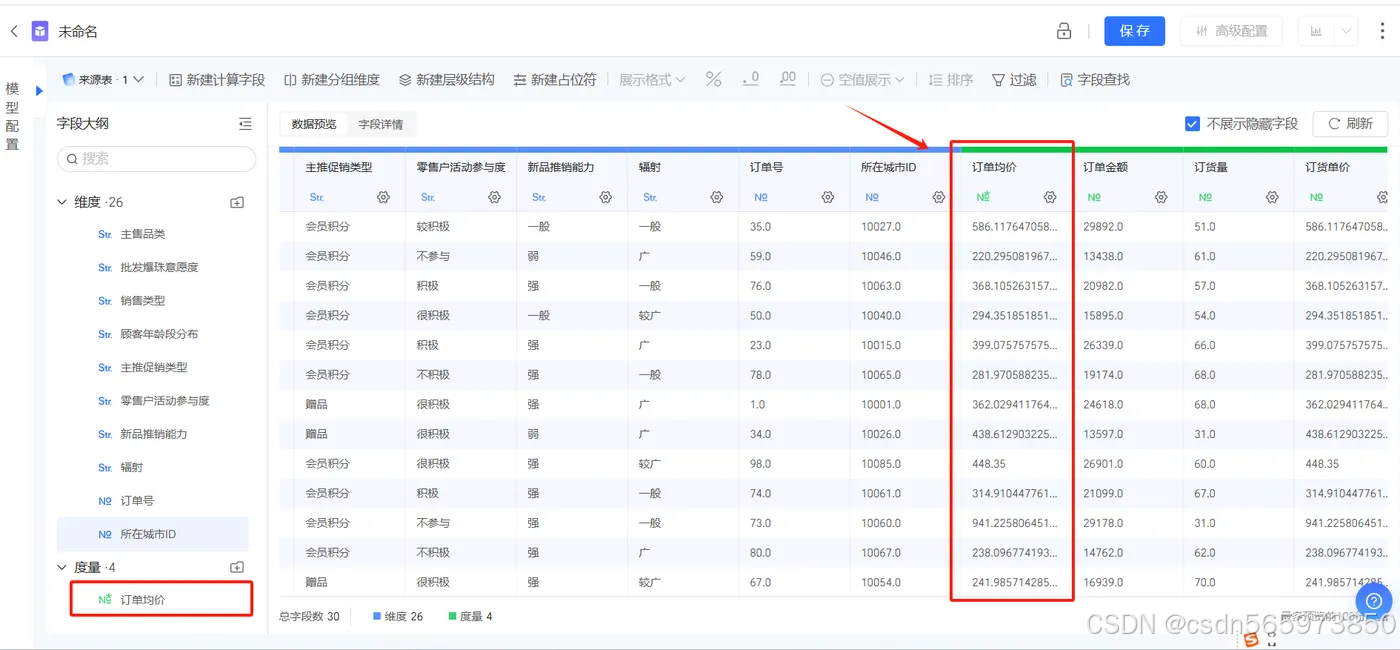Screen dimensions: 1400x650
Task: Click add-folder icon beside 度量
Action: click(237, 567)
